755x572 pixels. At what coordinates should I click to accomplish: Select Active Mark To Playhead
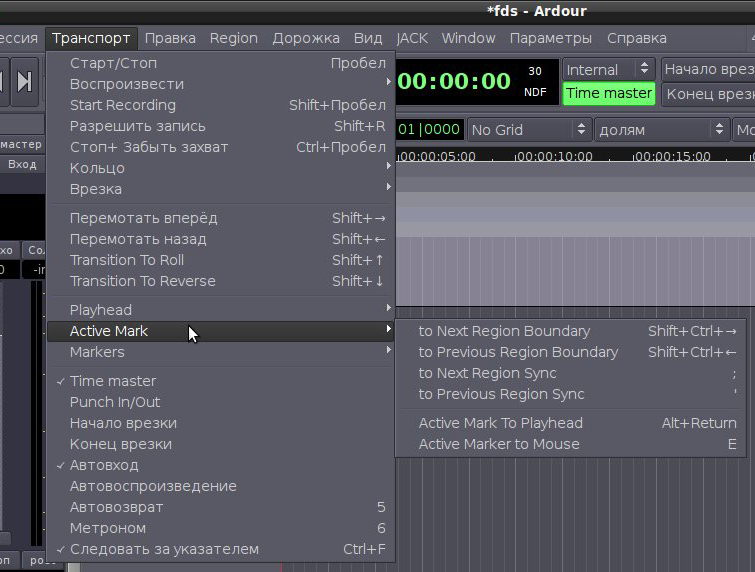coord(571,423)
